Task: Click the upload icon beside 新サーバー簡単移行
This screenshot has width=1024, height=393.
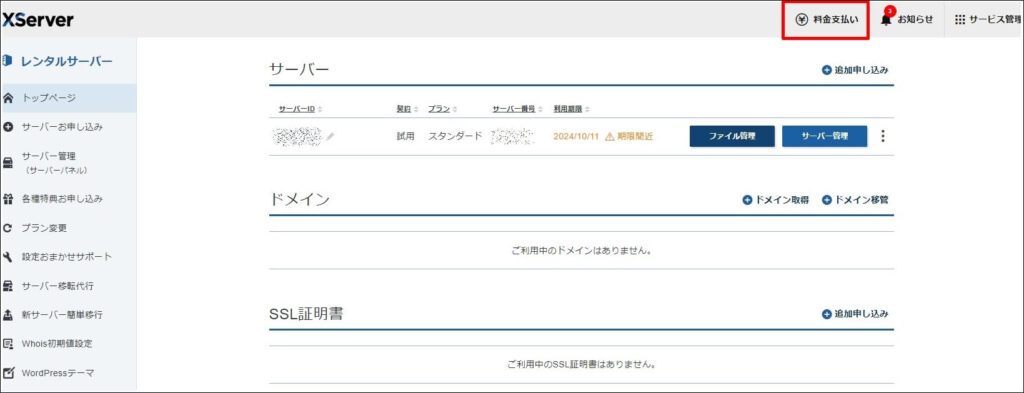Action: coord(8,315)
